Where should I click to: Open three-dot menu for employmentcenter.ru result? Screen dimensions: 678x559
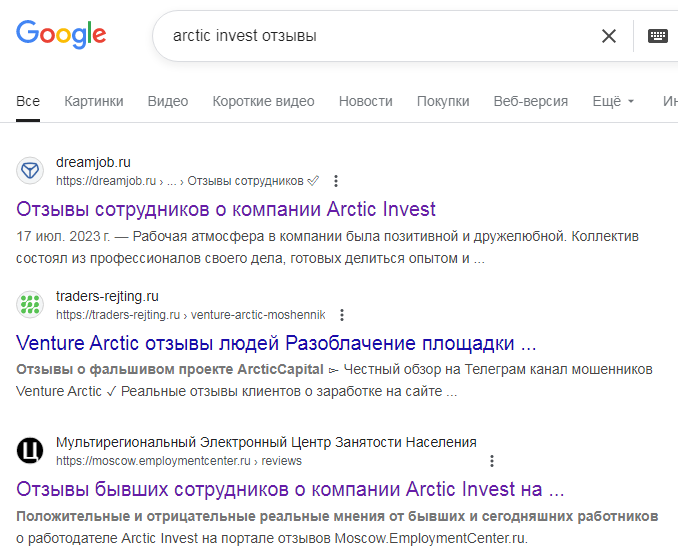click(x=492, y=461)
